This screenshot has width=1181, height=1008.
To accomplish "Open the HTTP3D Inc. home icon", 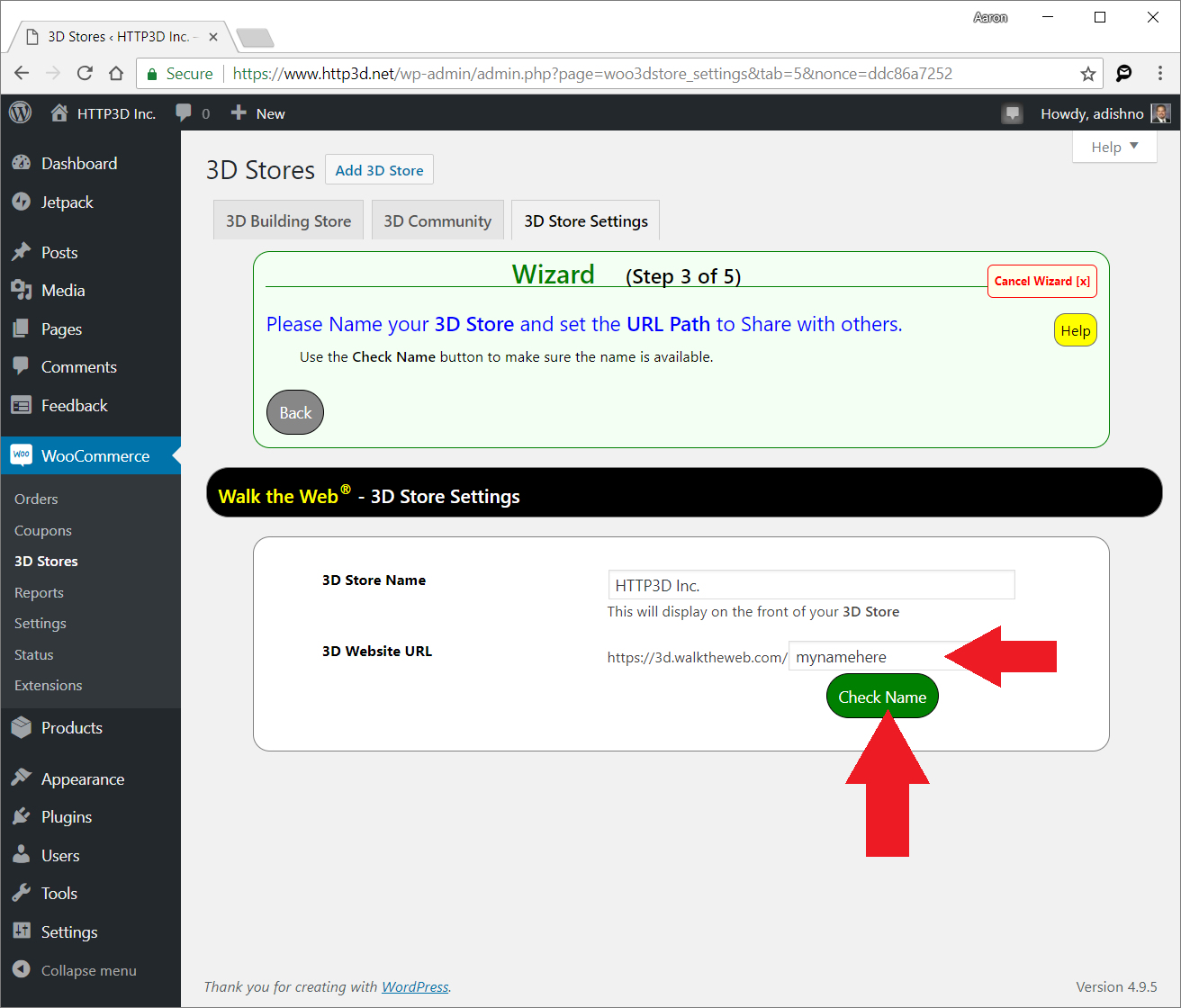I will tap(59, 113).
